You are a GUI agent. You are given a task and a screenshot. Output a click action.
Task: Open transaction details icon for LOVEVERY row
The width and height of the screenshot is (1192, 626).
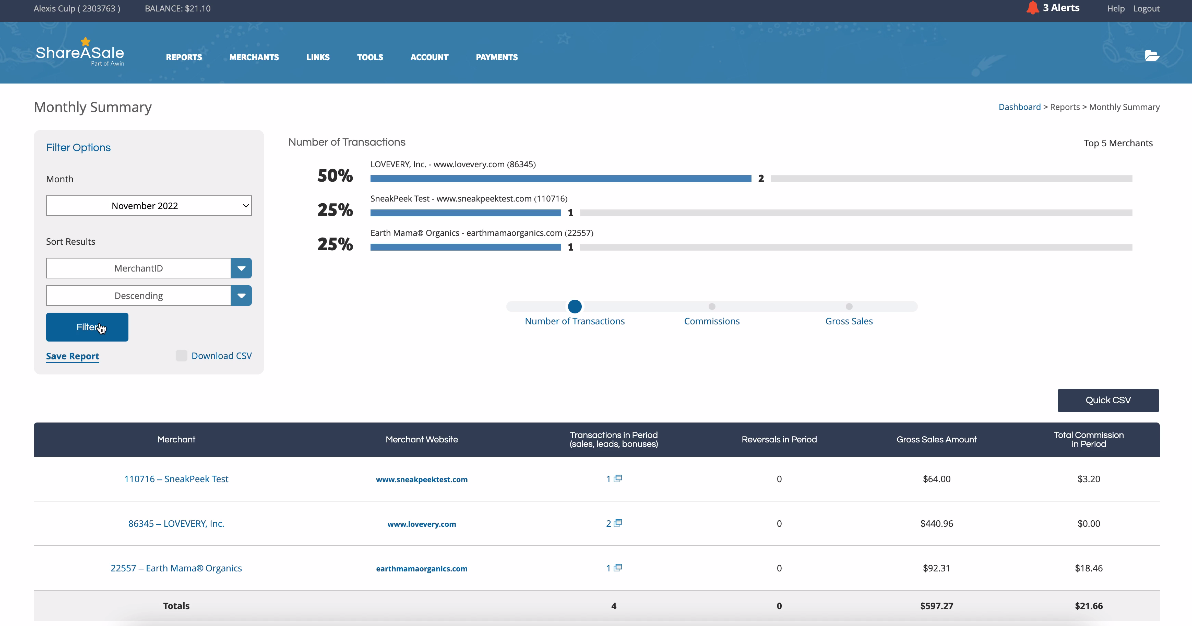(x=618, y=523)
